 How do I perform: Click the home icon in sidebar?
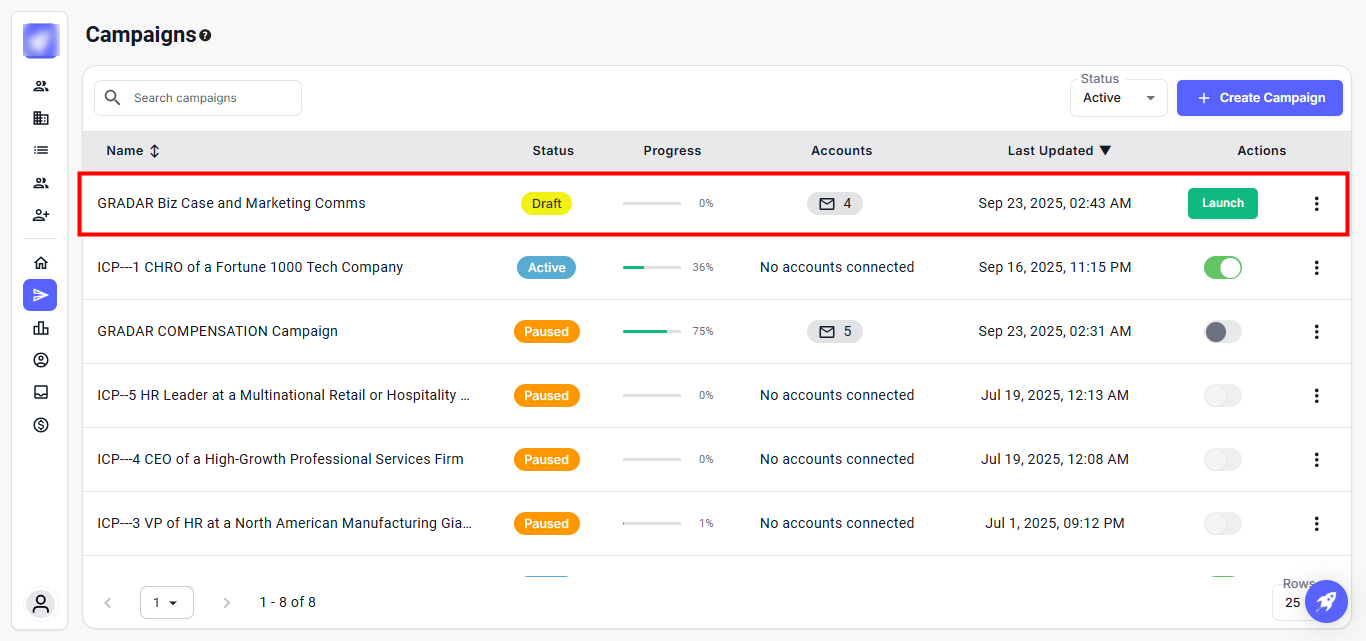[40, 263]
